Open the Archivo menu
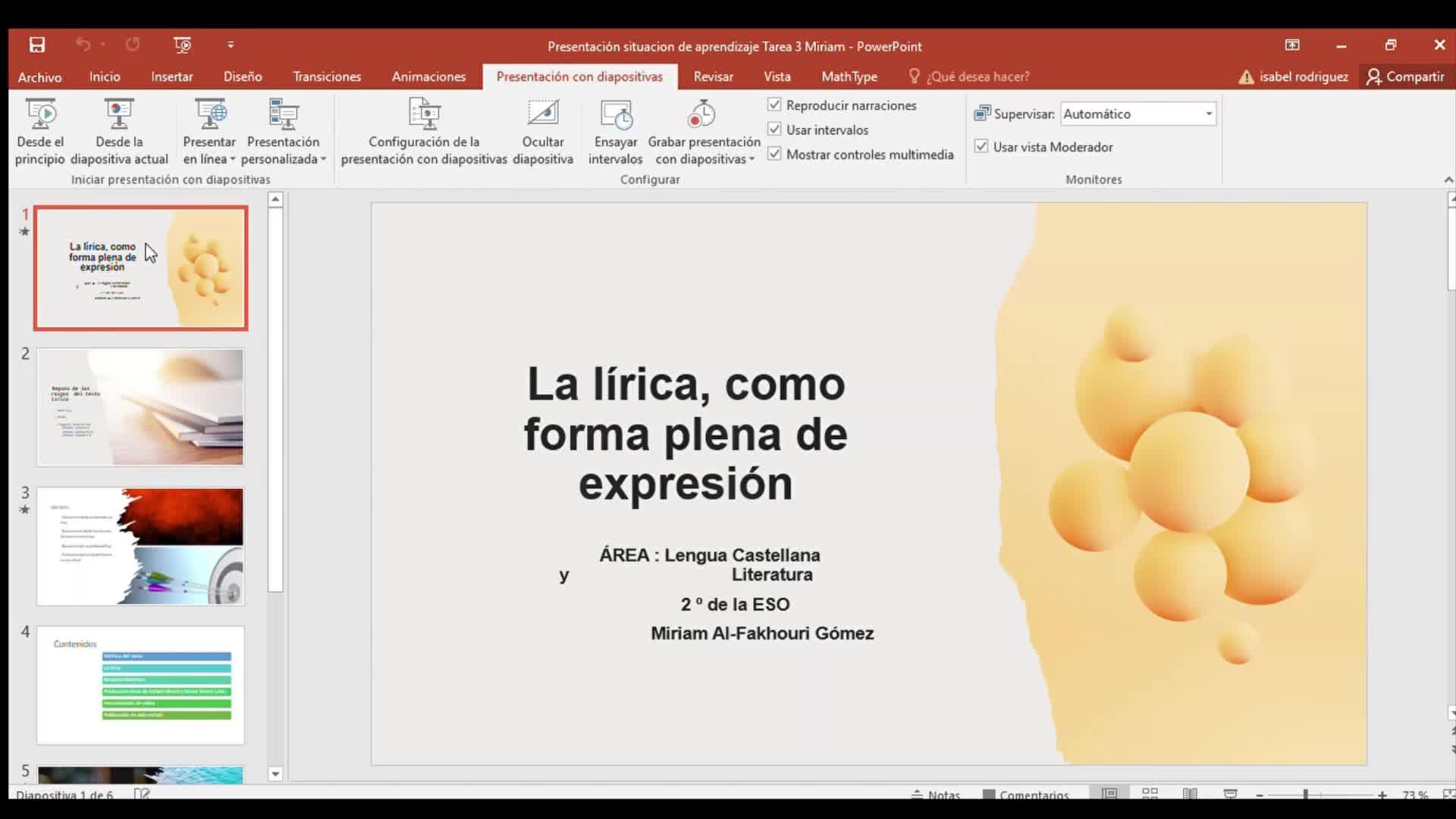This screenshot has height=819, width=1456. tap(39, 77)
